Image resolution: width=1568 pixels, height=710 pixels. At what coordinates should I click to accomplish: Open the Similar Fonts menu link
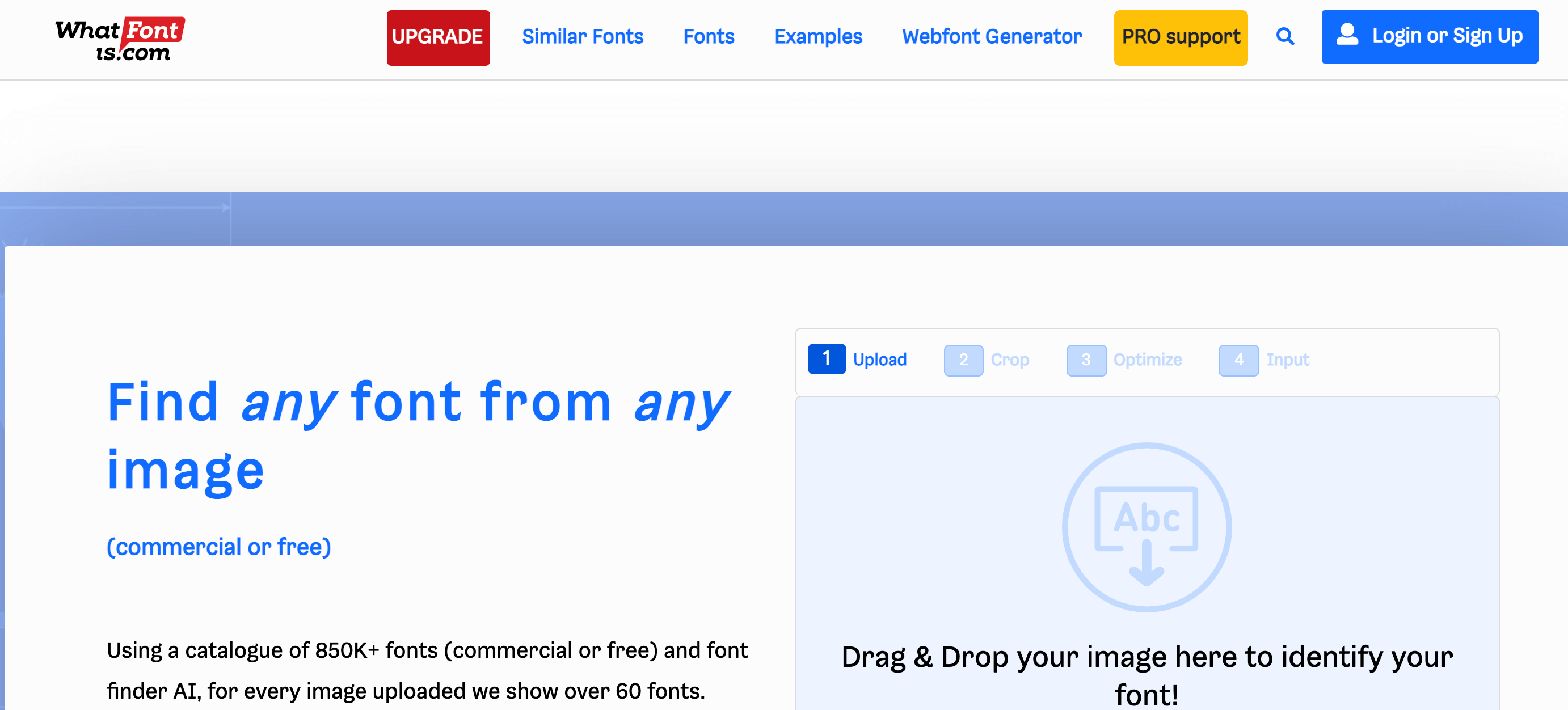(582, 36)
